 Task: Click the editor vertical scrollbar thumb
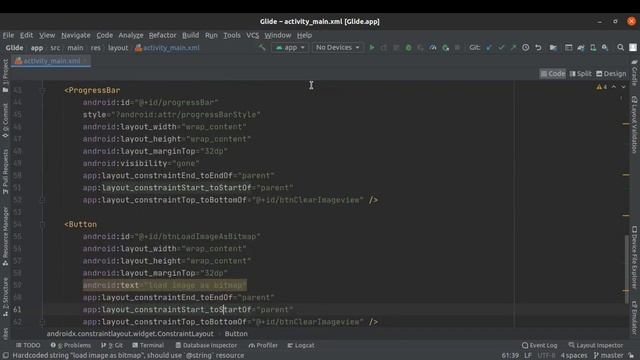click(626, 269)
